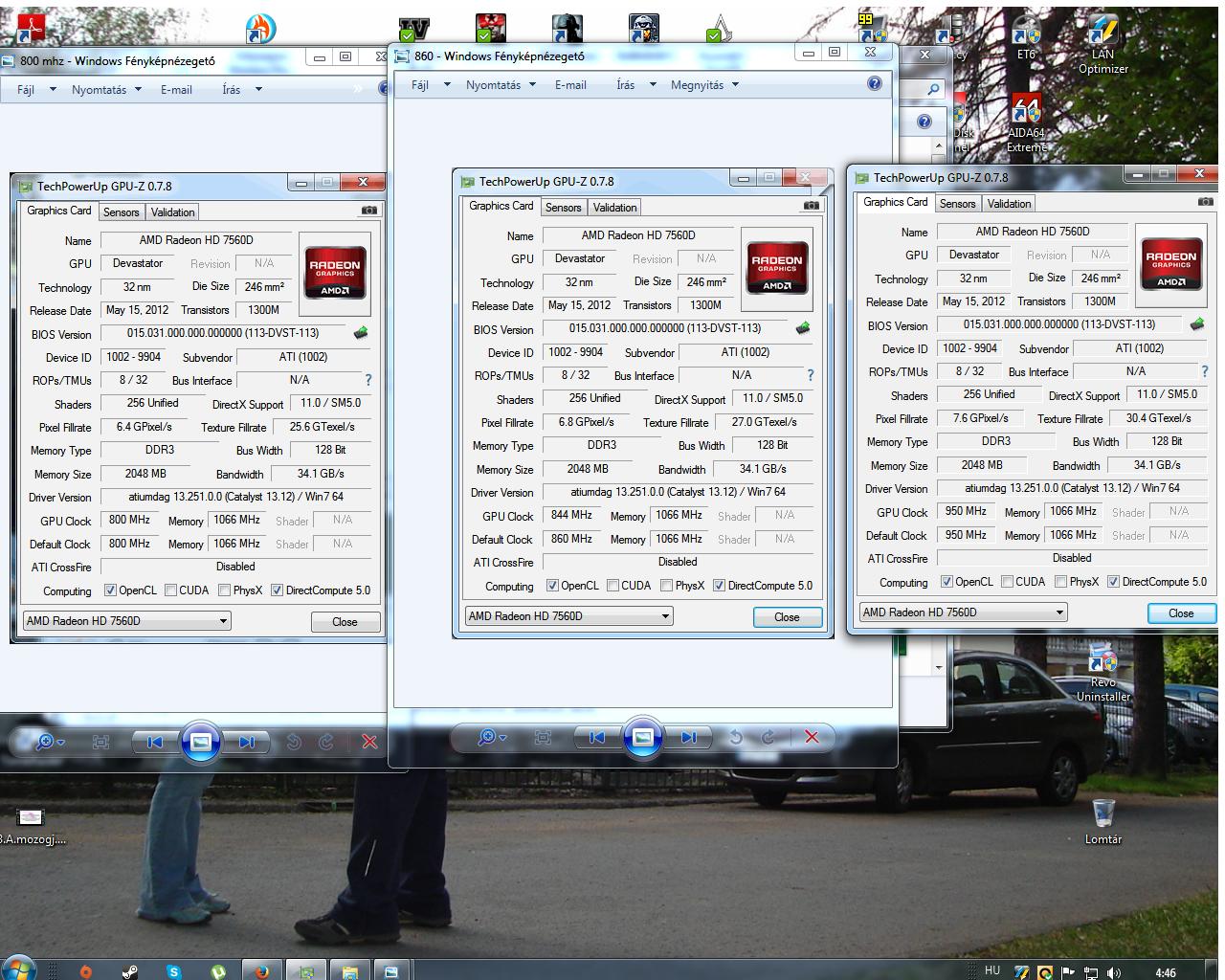Click B.A.mozogj file on desktop
1225x980 pixels.
tap(33, 826)
